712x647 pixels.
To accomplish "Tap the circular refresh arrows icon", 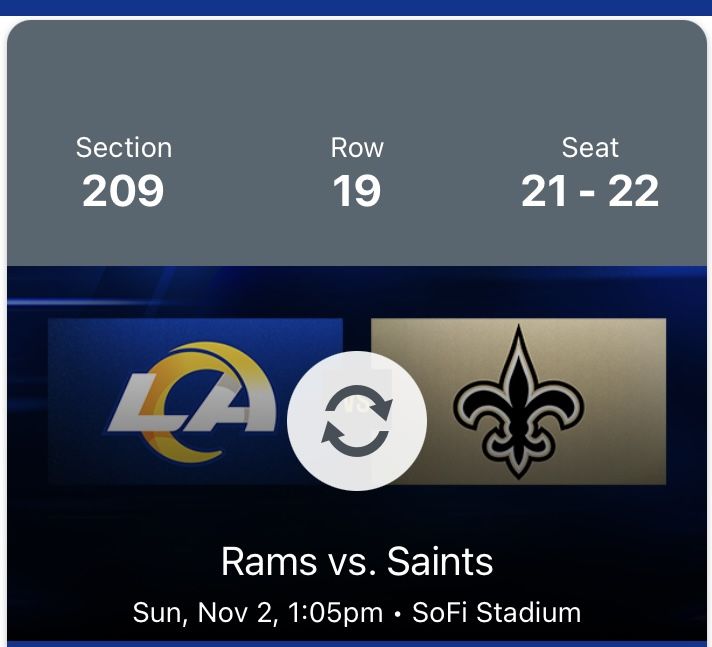I will click(357, 420).
